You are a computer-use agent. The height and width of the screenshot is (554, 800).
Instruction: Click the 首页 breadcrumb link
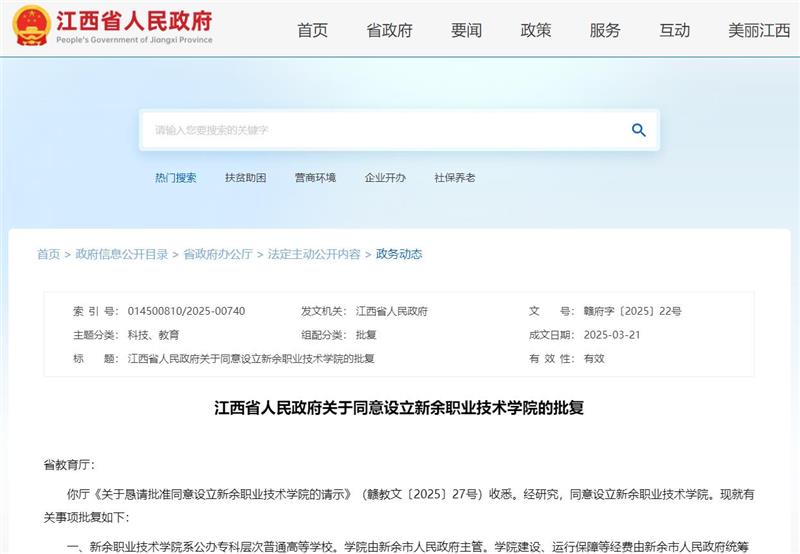pos(48,254)
